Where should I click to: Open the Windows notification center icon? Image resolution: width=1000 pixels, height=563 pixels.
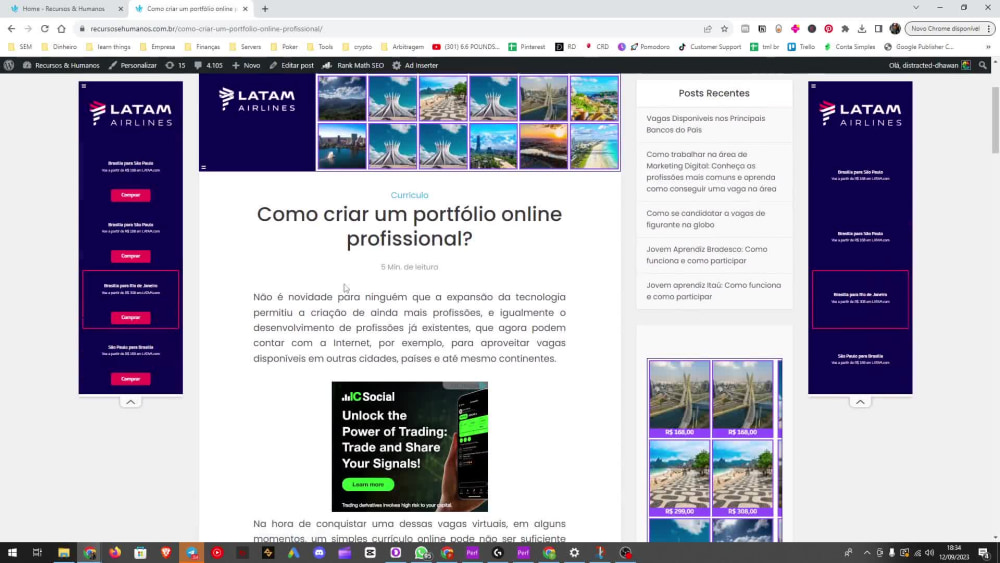click(x=984, y=553)
